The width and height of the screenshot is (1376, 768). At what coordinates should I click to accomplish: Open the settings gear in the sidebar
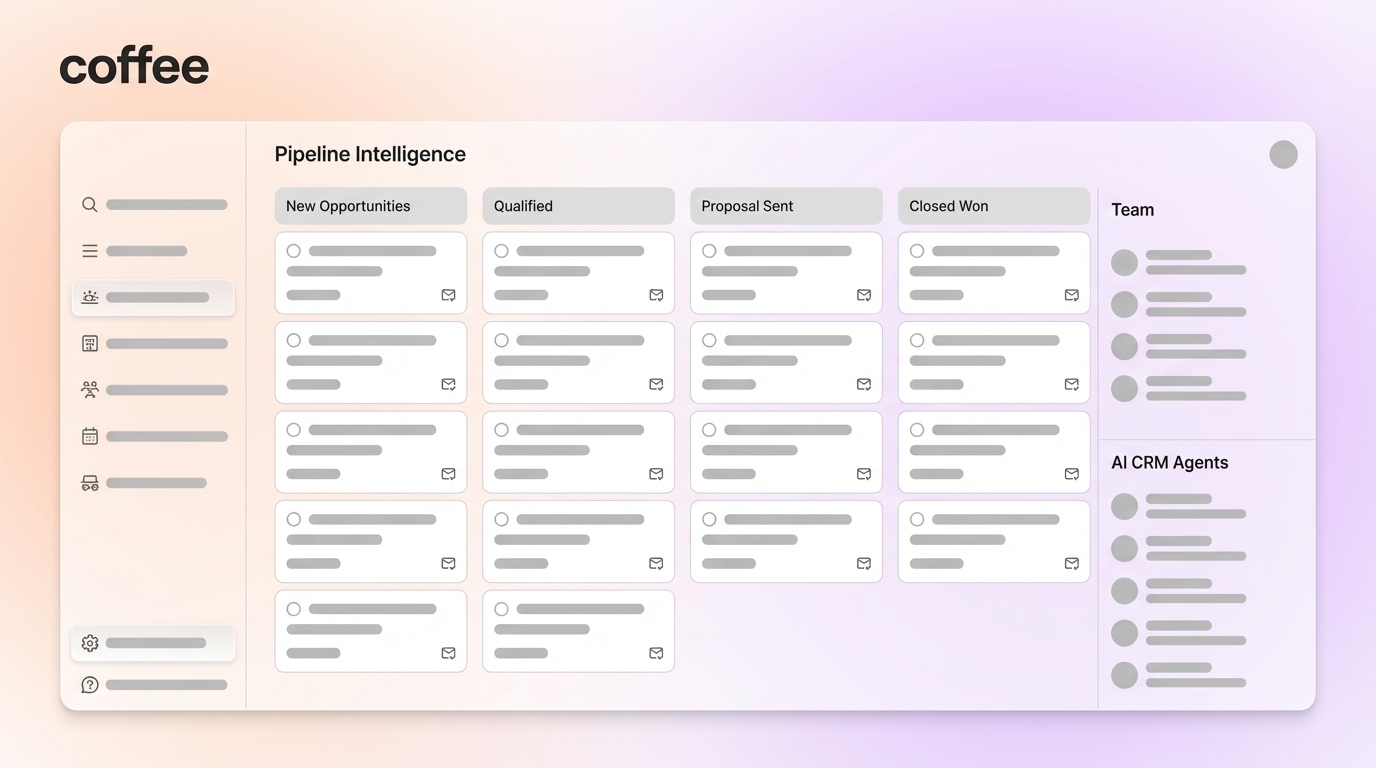point(89,643)
